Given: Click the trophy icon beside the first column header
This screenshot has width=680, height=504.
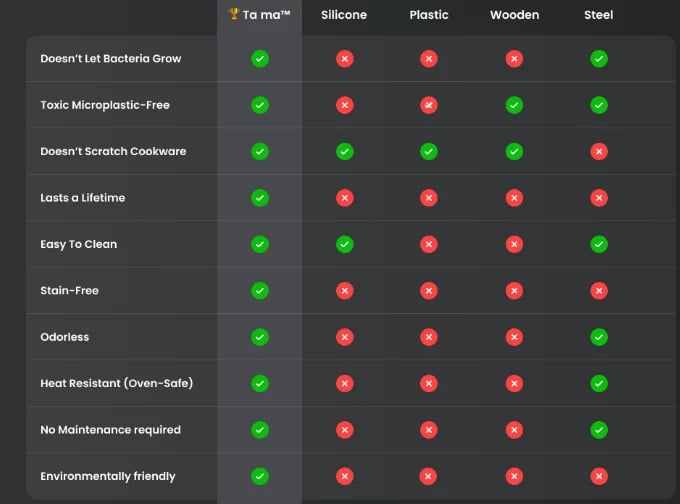Looking at the screenshot, I should coord(234,15).
